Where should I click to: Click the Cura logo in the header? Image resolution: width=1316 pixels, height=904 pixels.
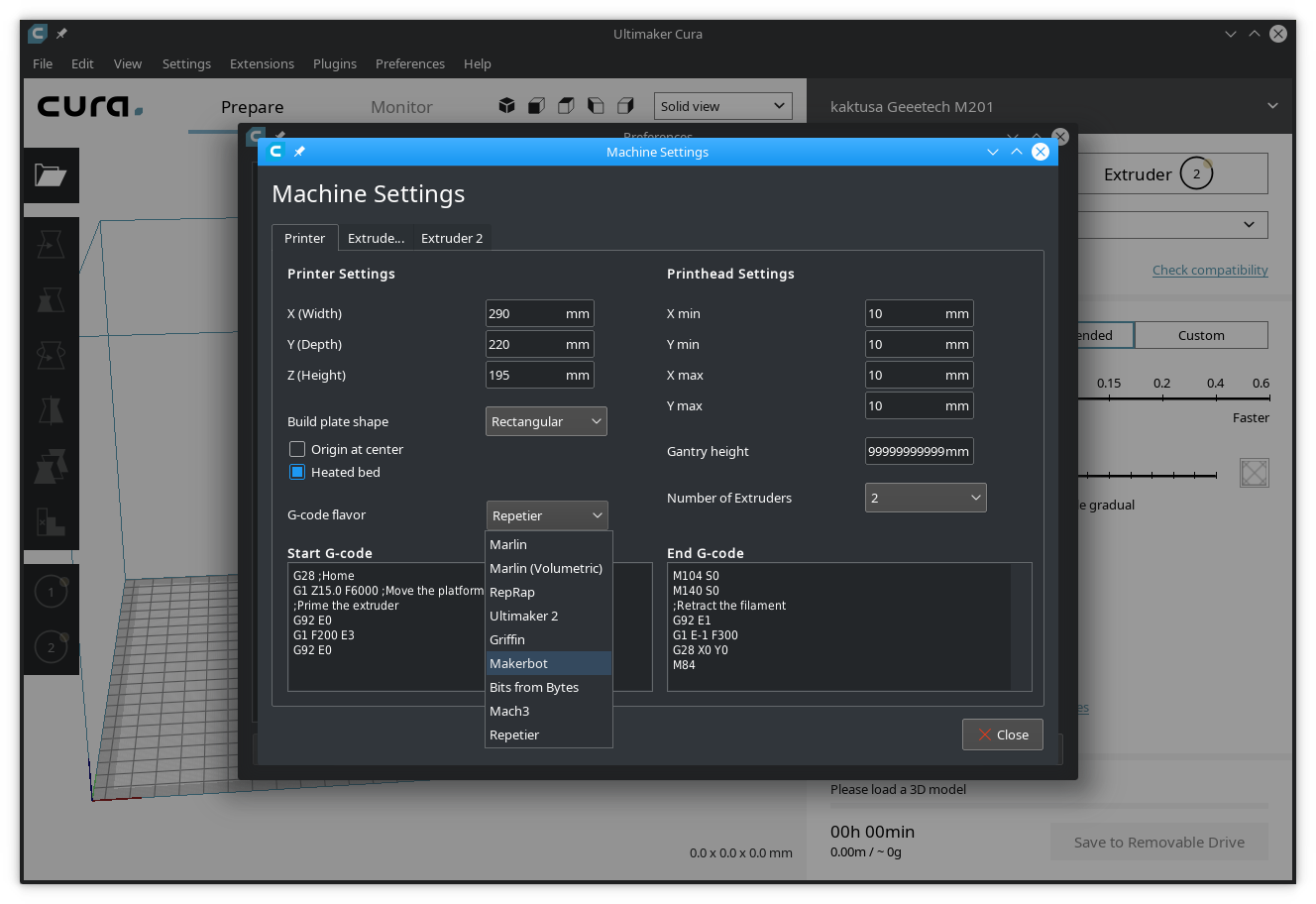pyautogui.click(x=90, y=106)
